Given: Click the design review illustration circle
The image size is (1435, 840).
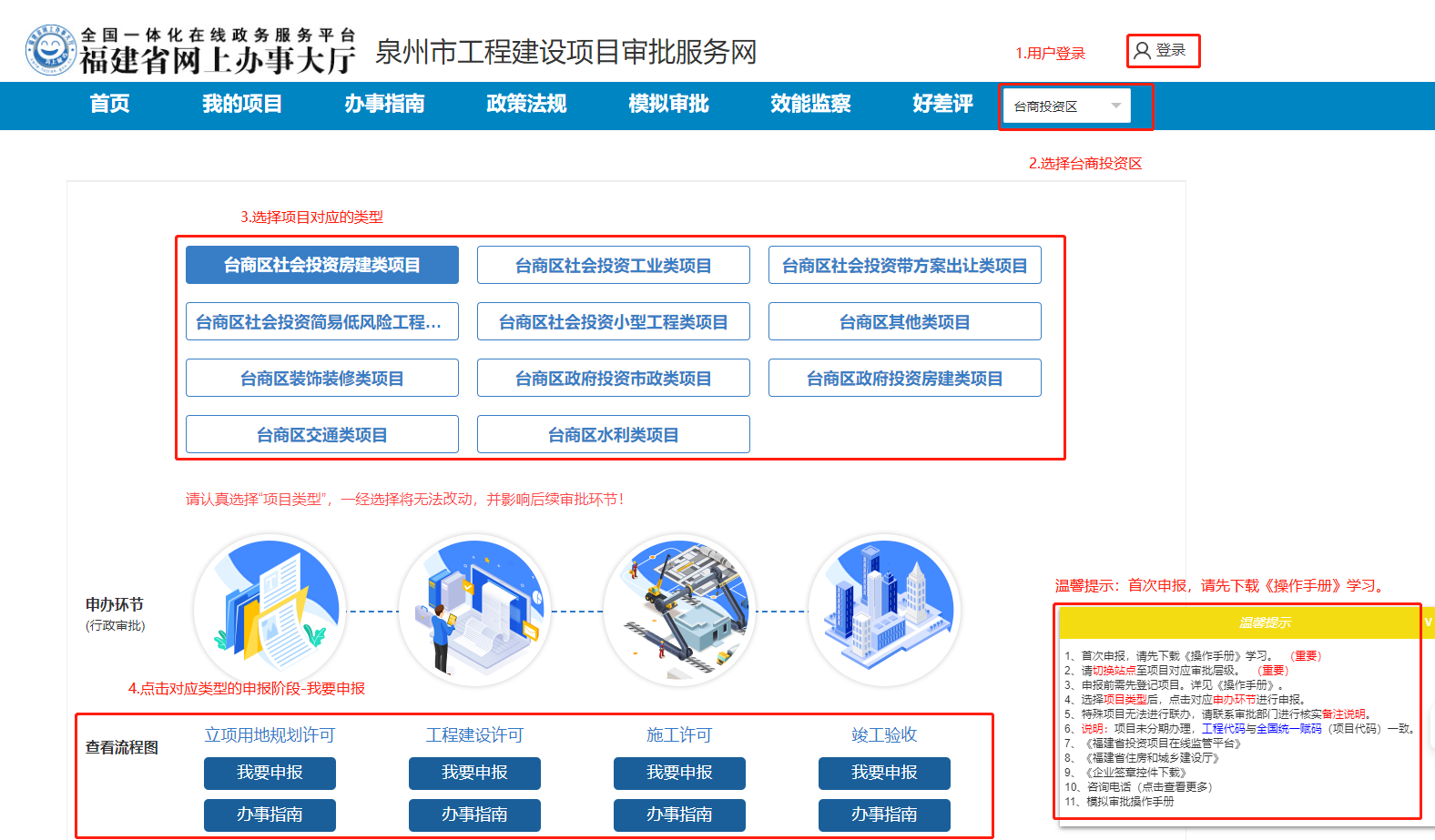Looking at the screenshot, I should 474,610.
